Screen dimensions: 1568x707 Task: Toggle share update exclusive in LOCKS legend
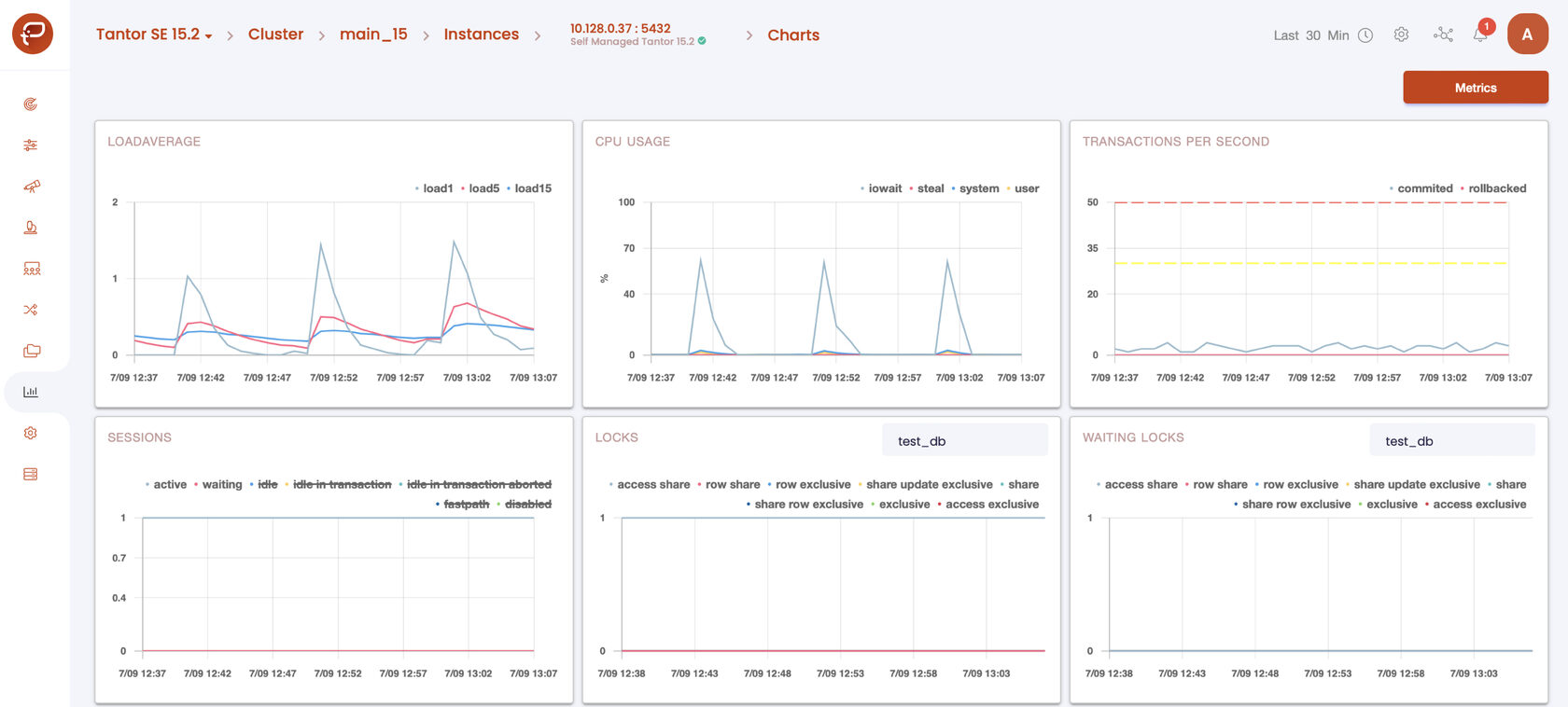click(x=925, y=485)
